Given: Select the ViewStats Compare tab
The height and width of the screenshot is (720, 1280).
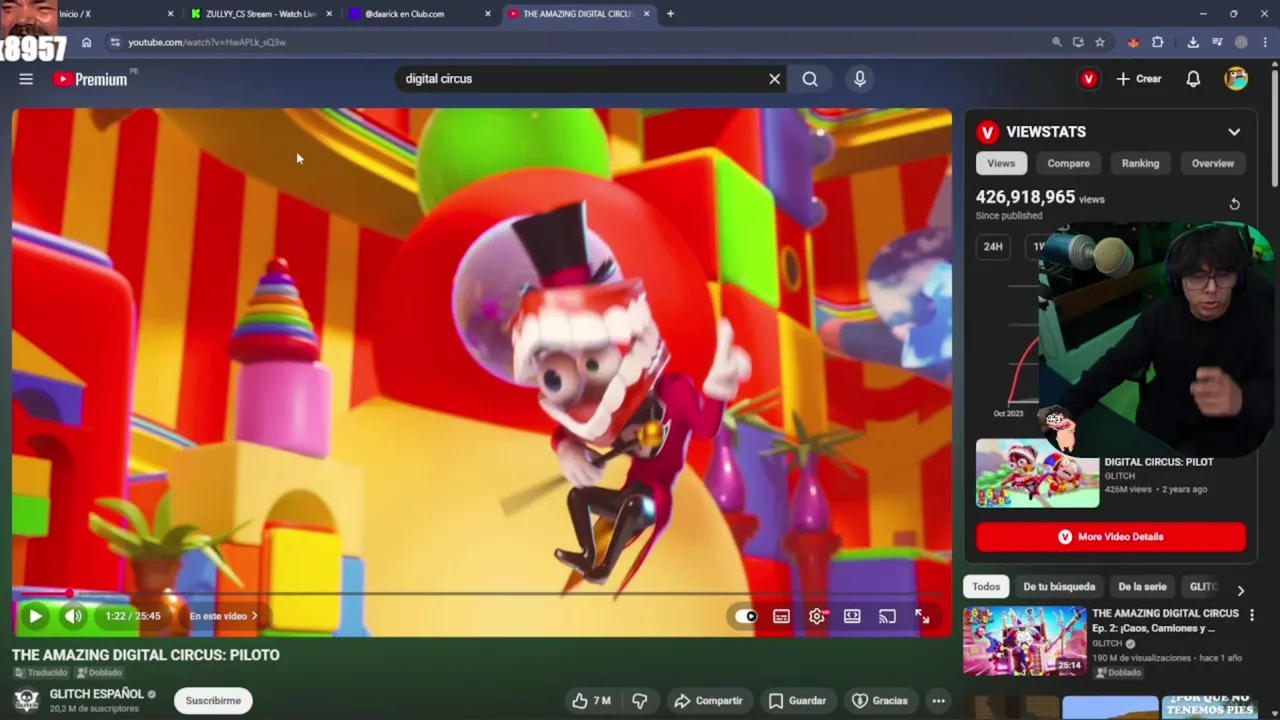Looking at the screenshot, I should [1068, 163].
